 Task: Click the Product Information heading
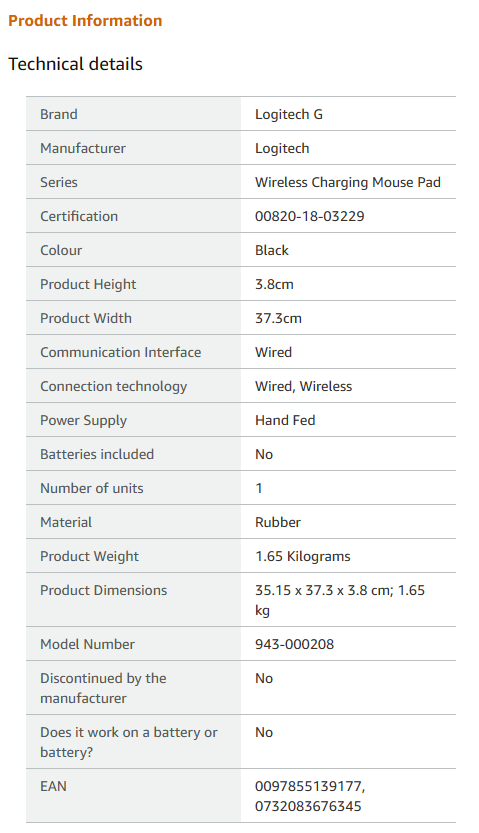(x=85, y=21)
